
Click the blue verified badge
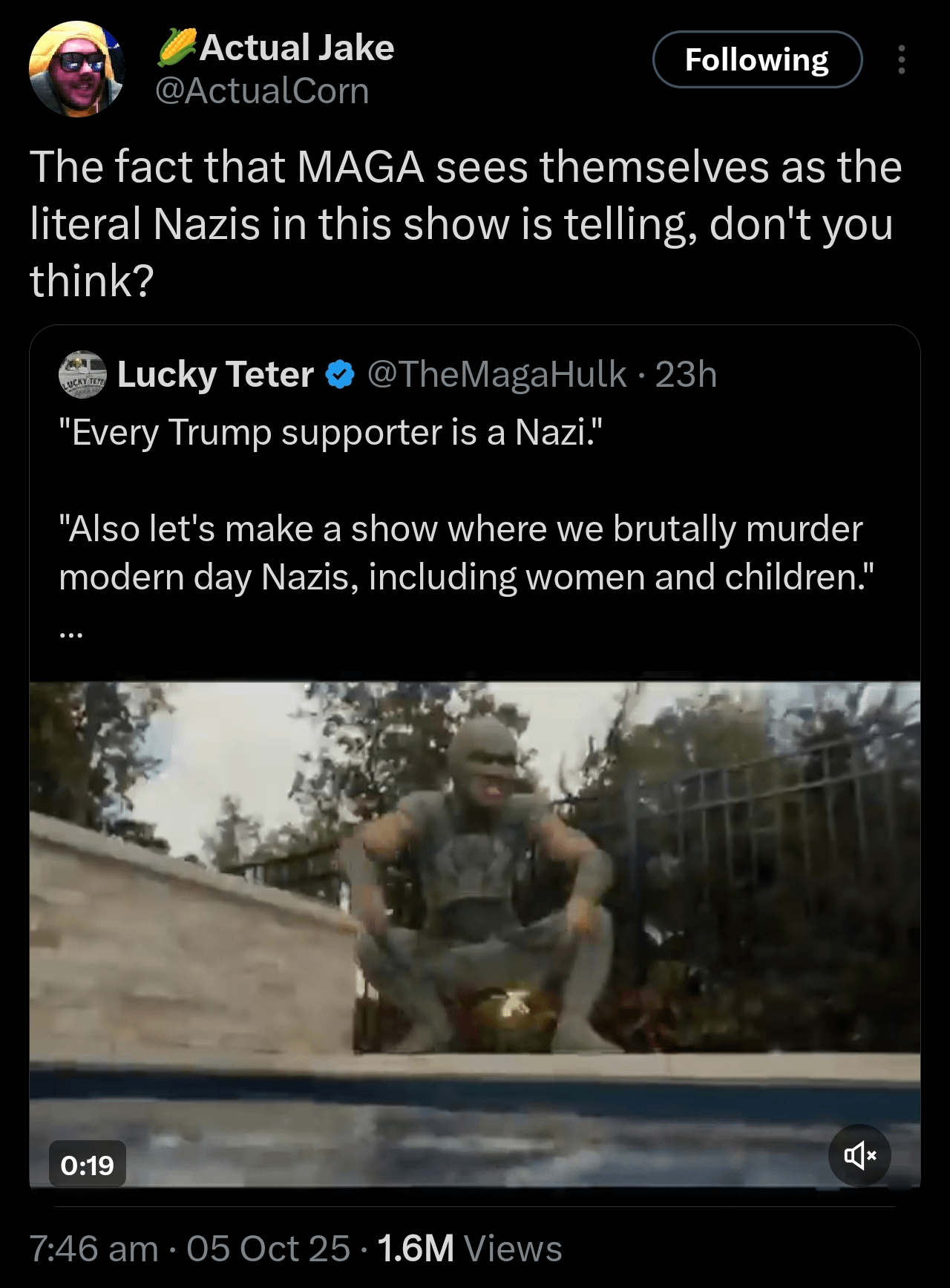click(341, 376)
